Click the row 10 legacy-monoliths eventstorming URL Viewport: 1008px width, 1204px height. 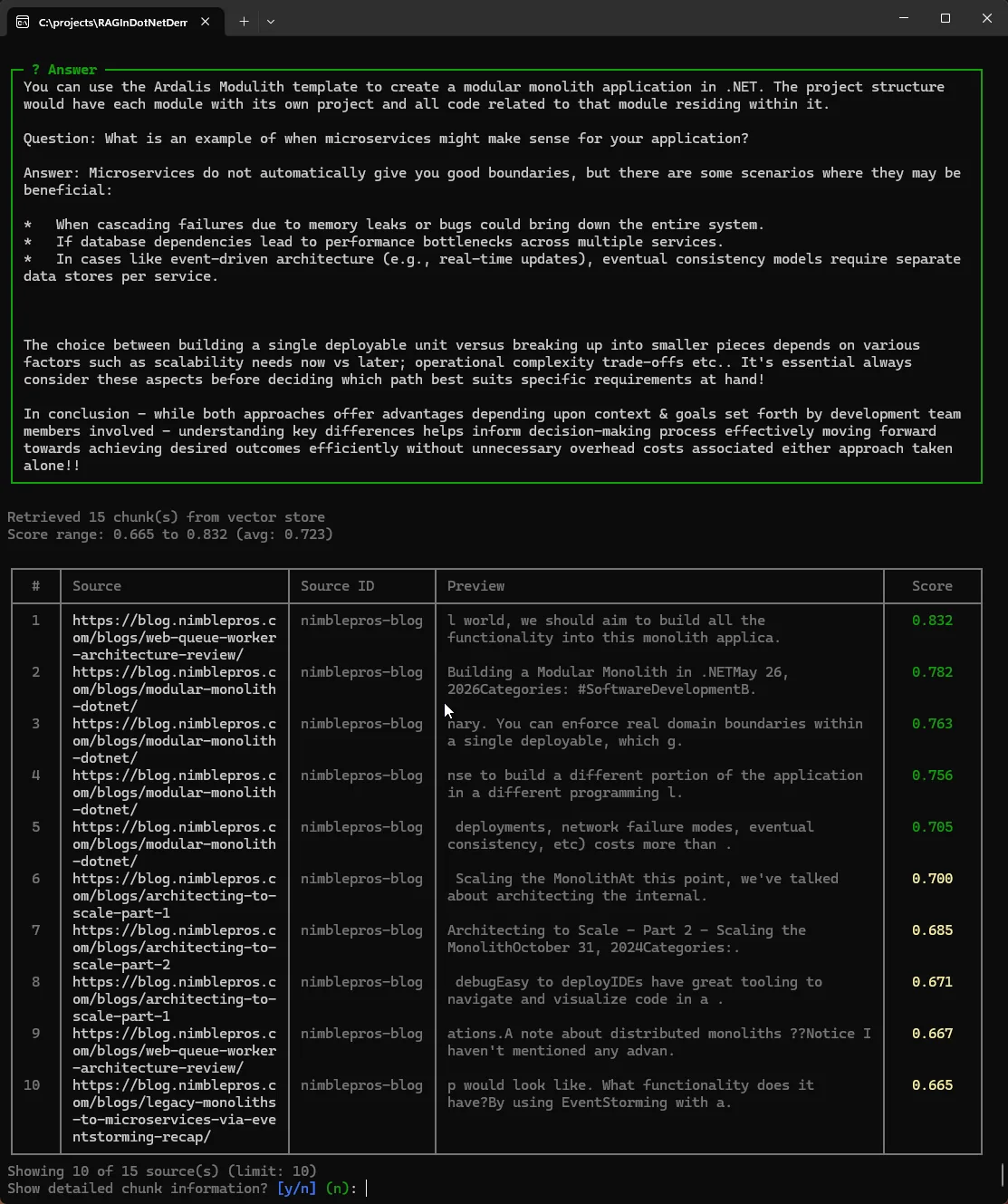coord(175,1111)
